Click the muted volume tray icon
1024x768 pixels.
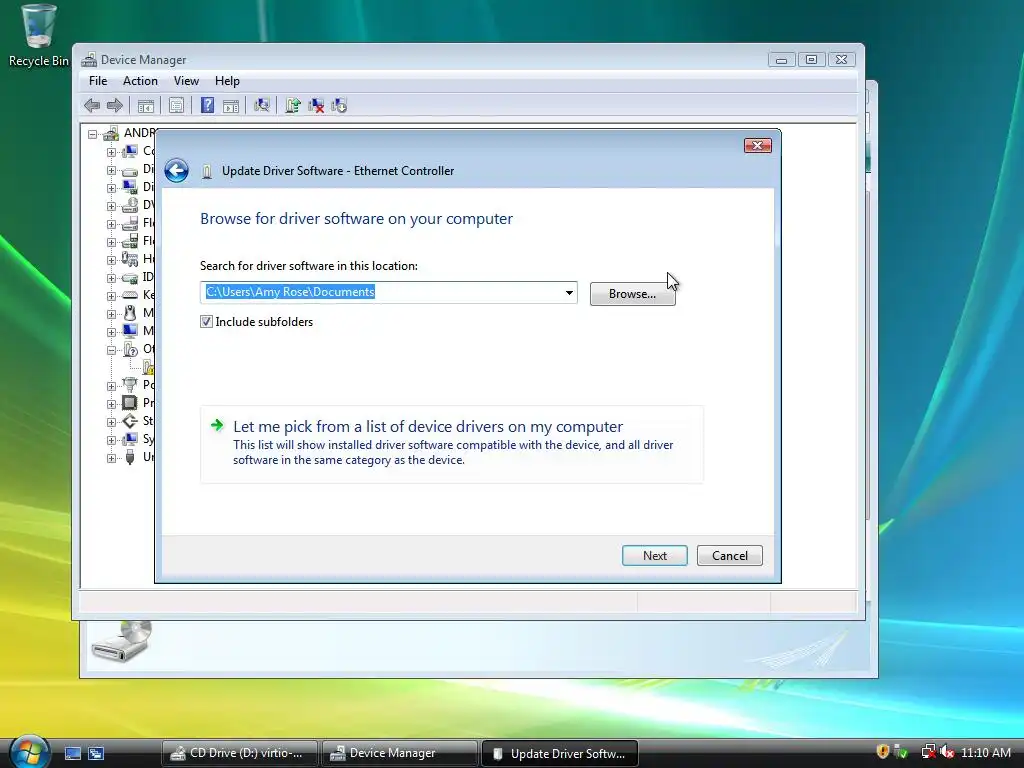[x=947, y=752]
